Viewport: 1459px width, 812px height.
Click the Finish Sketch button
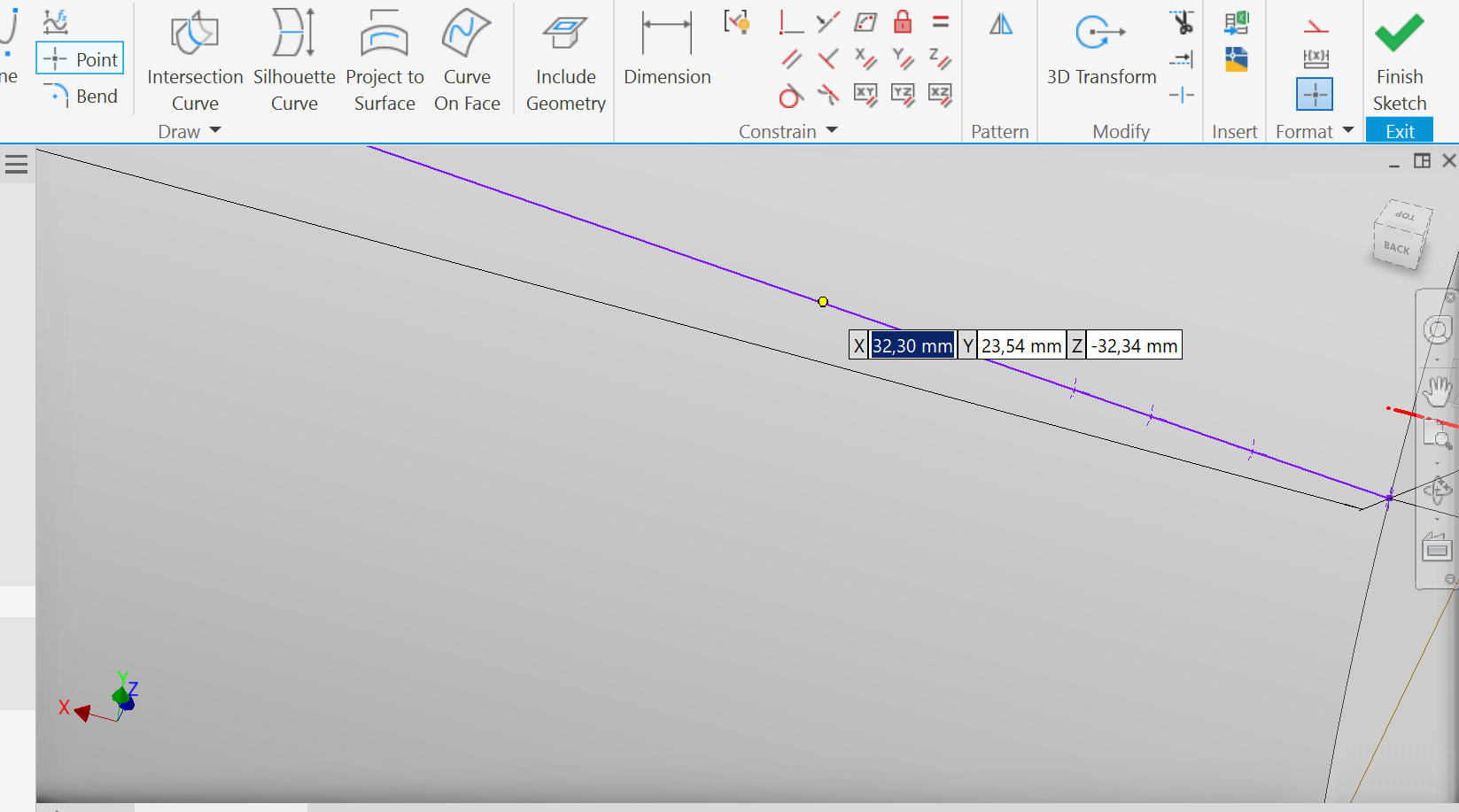1399,58
